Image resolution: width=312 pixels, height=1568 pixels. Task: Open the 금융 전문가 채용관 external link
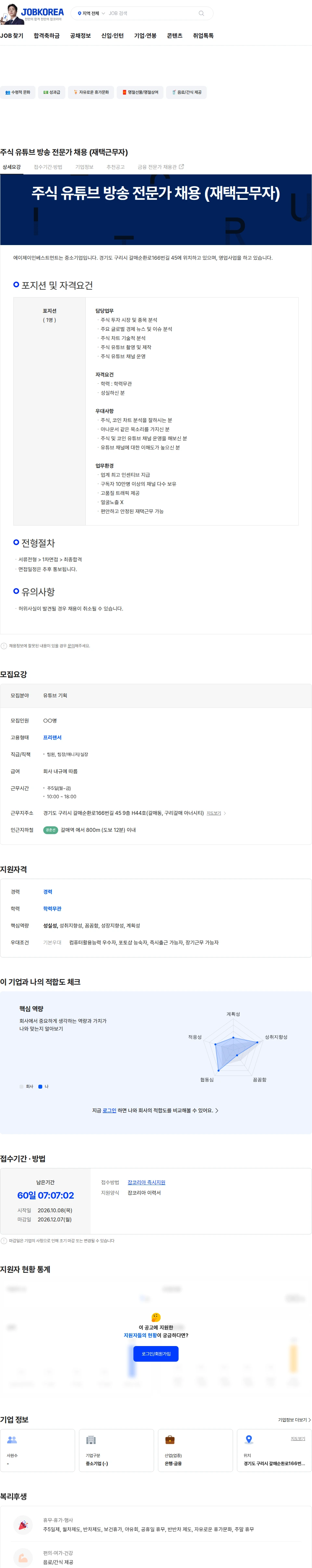161,167
